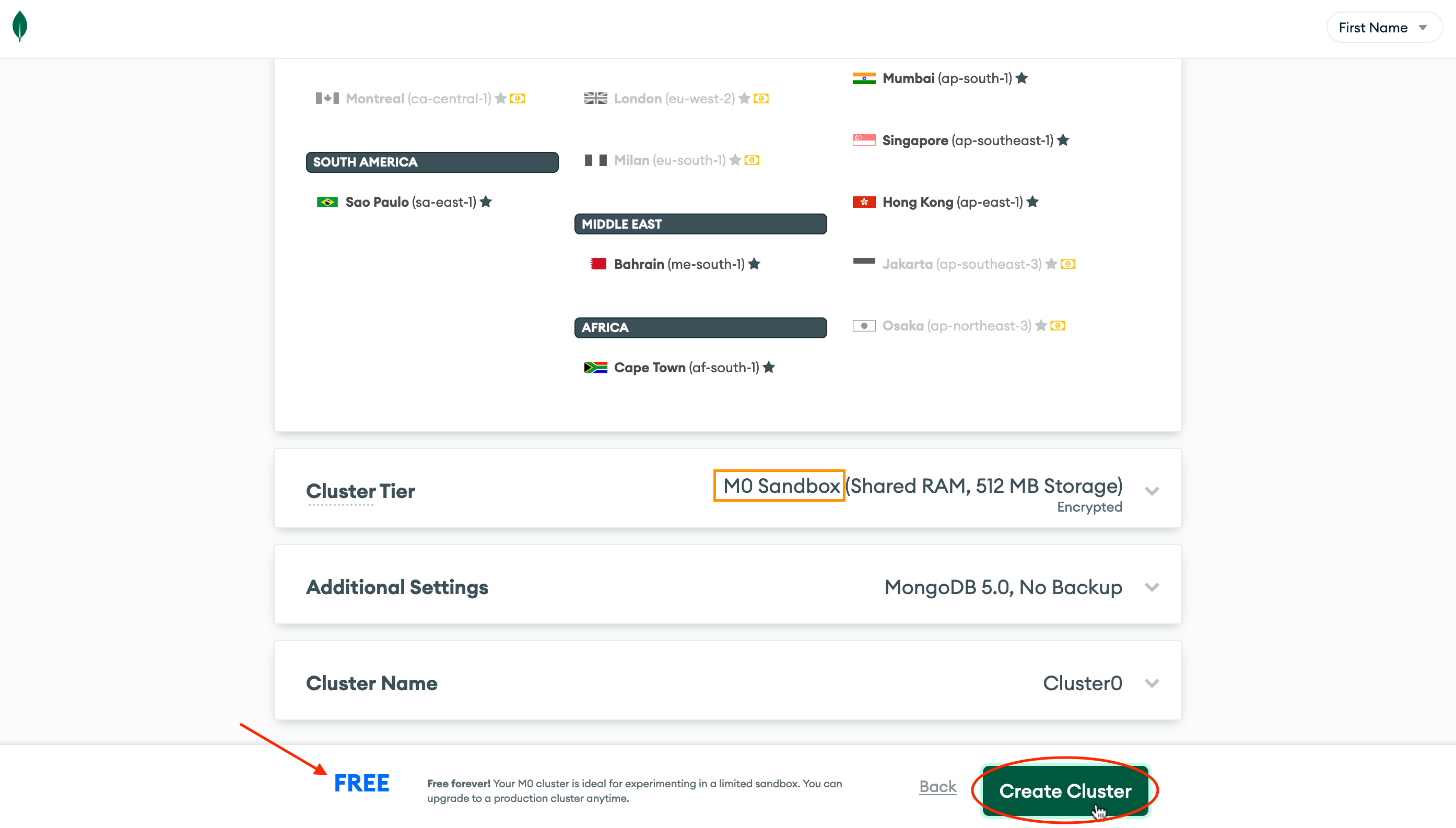Toggle the star next to Mumbai

click(x=1021, y=78)
